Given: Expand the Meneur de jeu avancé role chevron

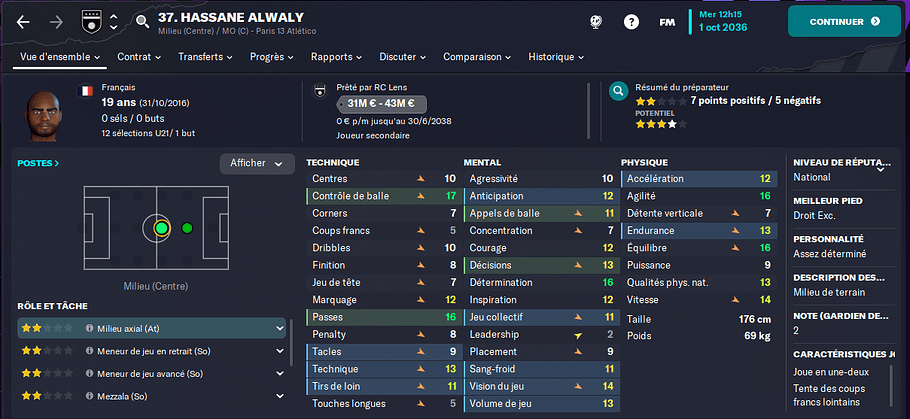Looking at the screenshot, I should 280,374.
